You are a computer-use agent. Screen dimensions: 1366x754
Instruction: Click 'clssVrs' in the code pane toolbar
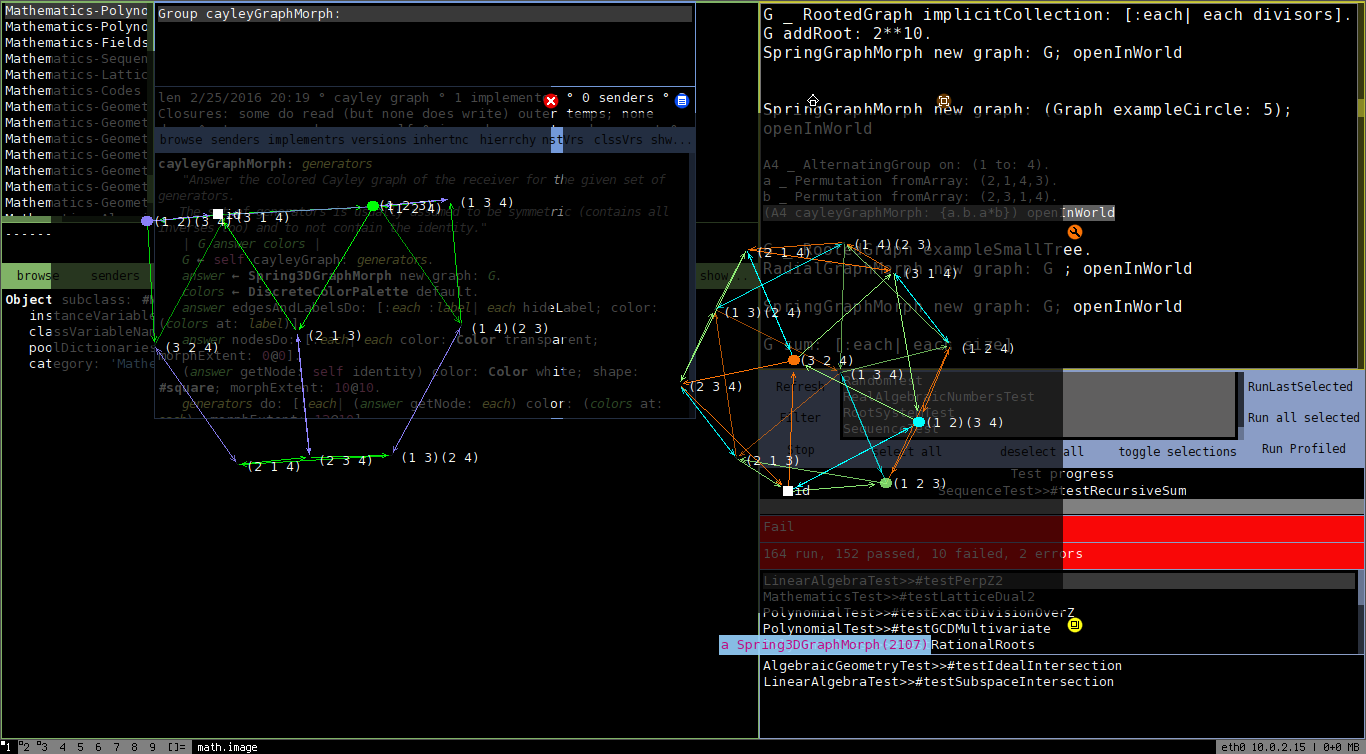point(618,140)
